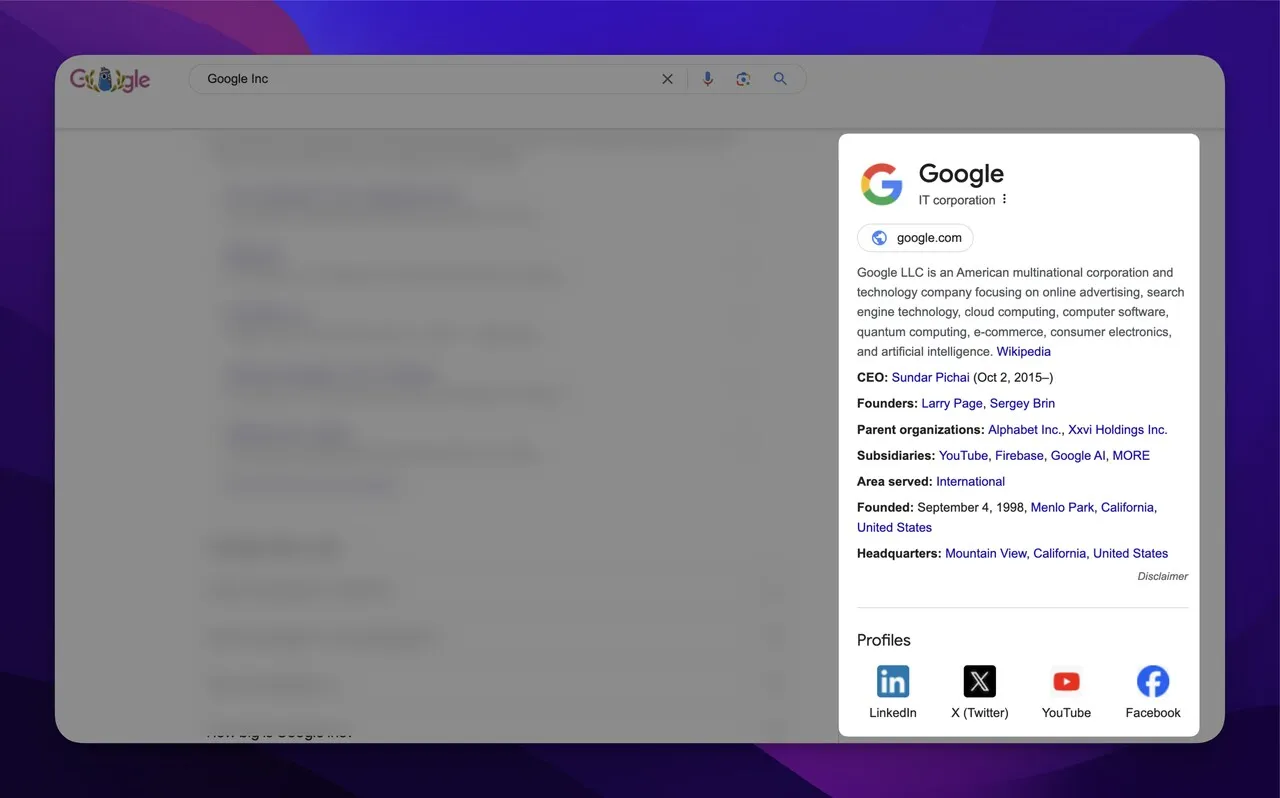Open the Facebook profile icon
Viewport: 1280px width, 798px height.
click(1153, 681)
